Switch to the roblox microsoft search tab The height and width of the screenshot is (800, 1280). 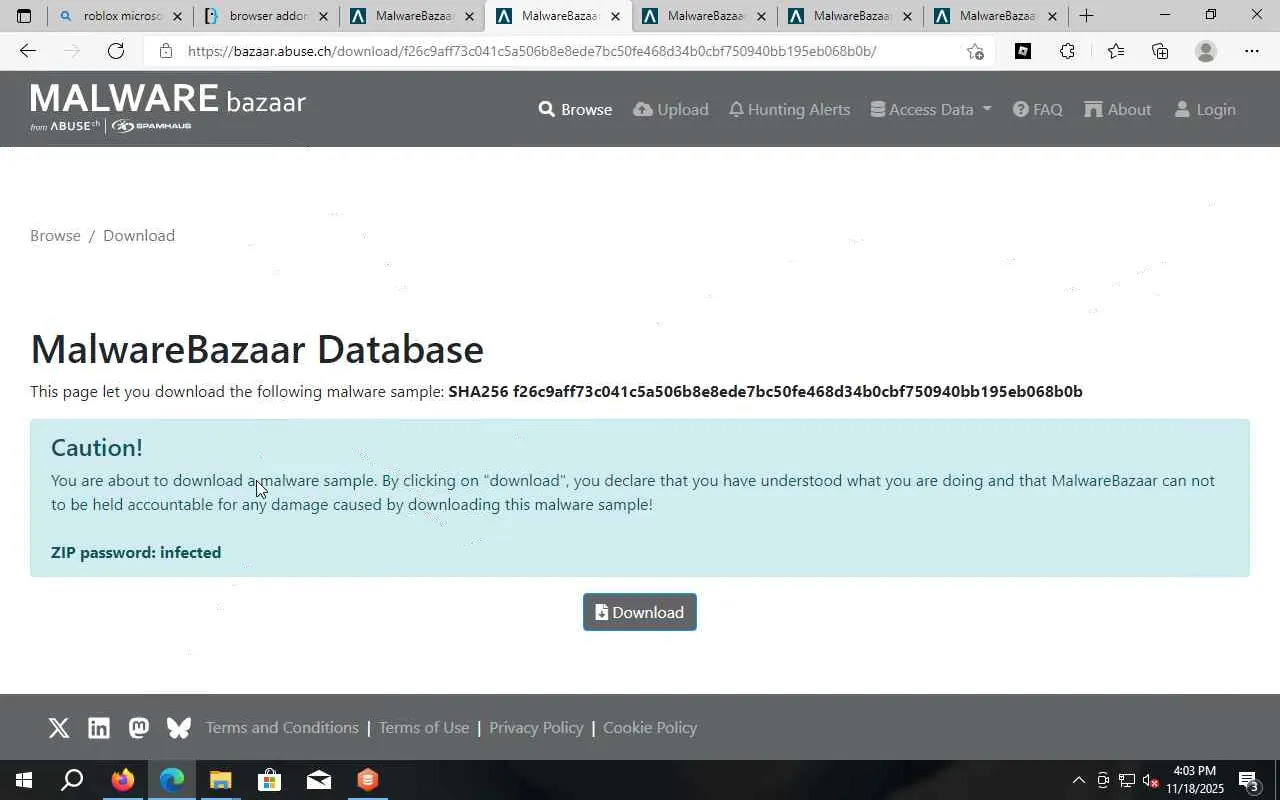point(119,16)
